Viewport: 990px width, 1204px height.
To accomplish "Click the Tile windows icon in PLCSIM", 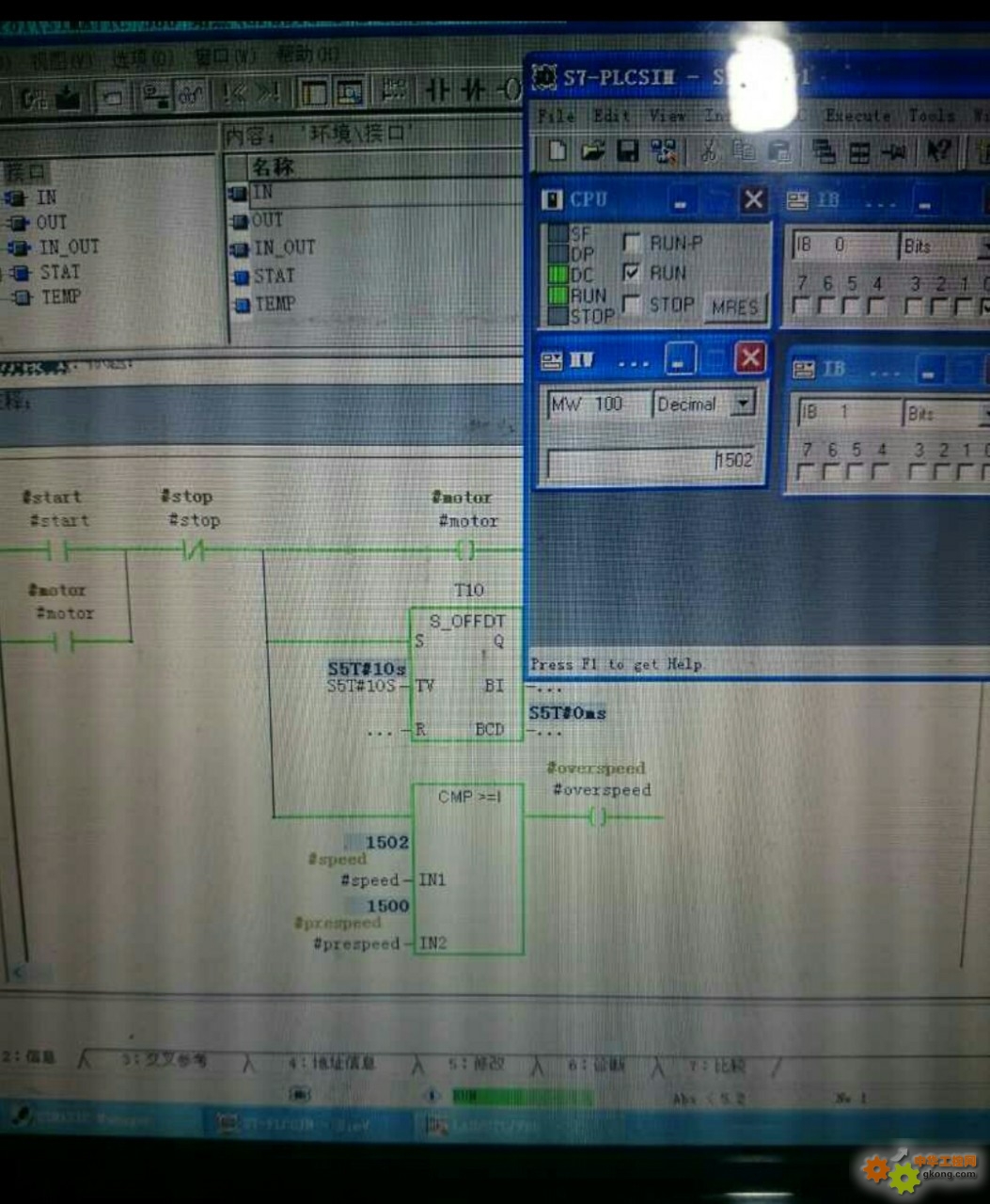I will (859, 151).
